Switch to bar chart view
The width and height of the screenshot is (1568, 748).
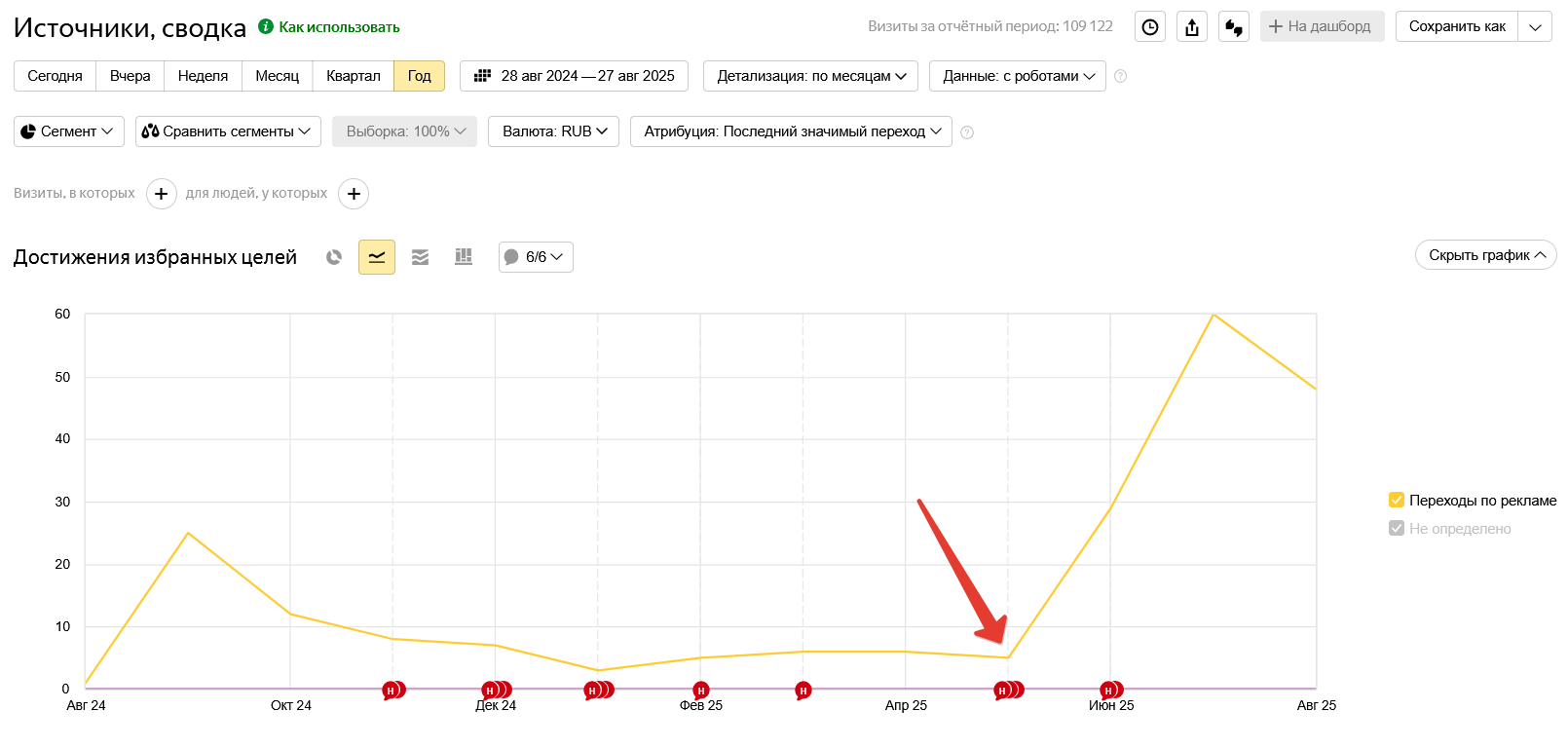(464, 257)
